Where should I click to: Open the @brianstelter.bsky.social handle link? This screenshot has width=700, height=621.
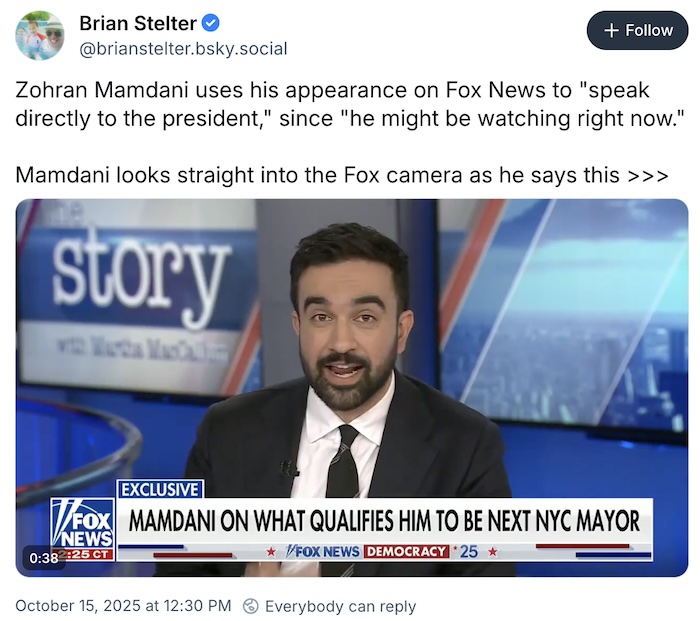pyautogui.click(x=183, y=49)
